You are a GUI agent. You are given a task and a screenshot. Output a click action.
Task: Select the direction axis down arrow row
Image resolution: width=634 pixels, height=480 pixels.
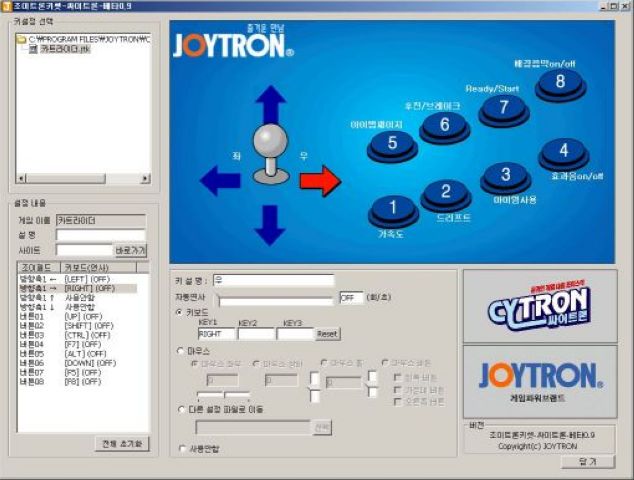[x=78, y=307]
